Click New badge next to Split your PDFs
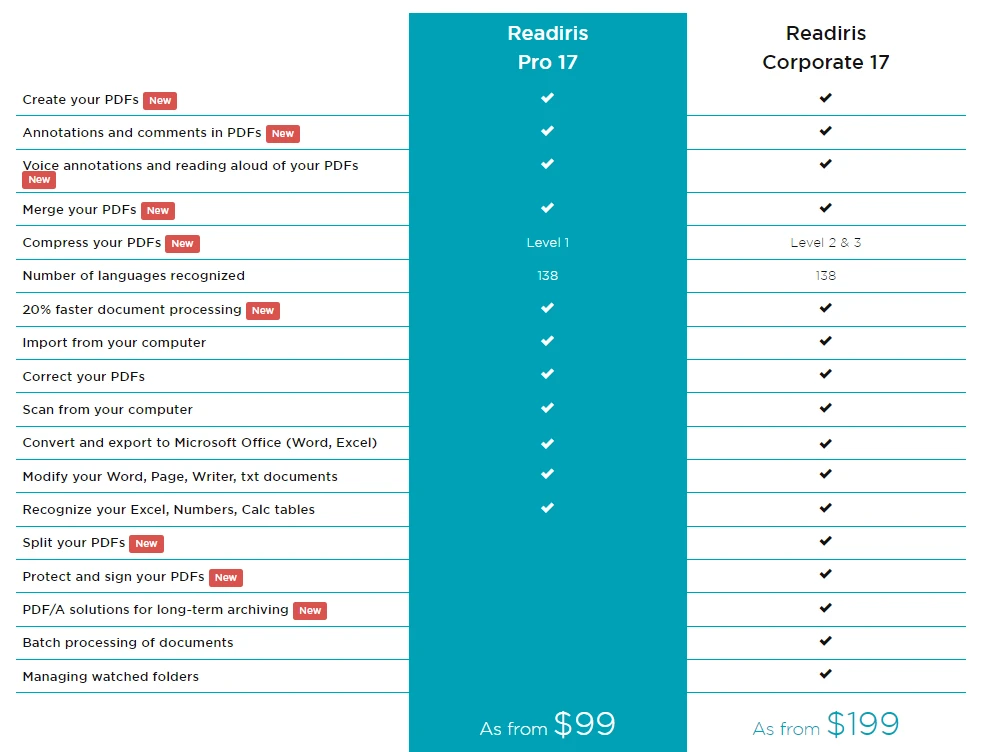Screen dimensions: 987x752 146,544
